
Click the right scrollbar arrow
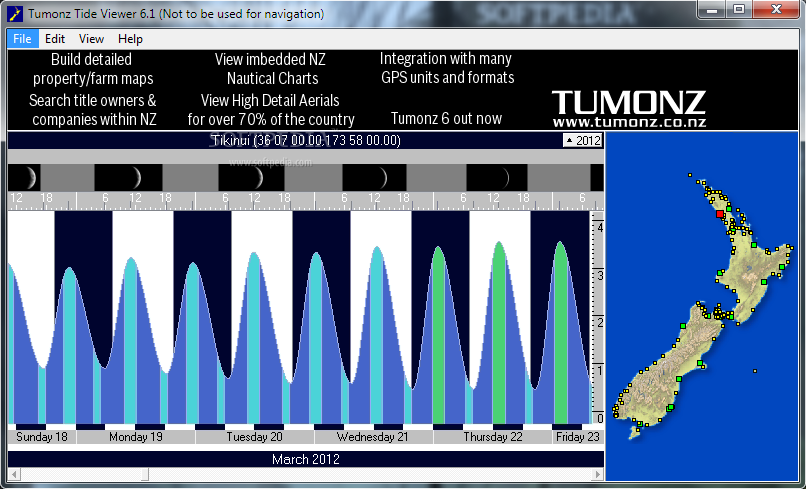[597, 474]
